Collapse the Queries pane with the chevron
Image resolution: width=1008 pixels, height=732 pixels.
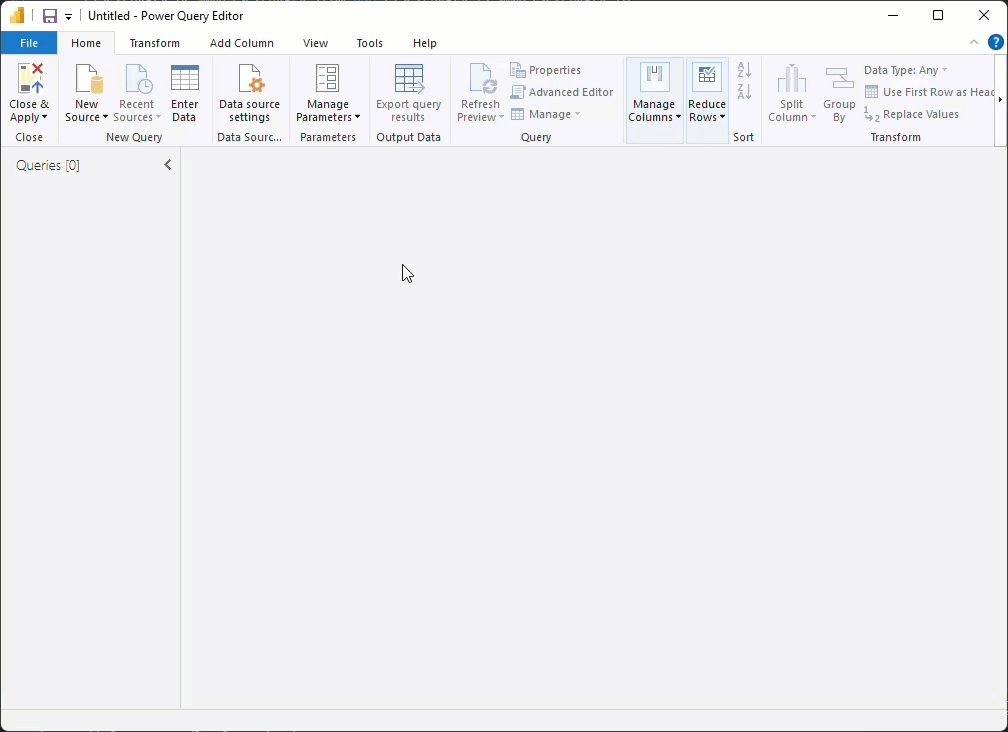167,164
